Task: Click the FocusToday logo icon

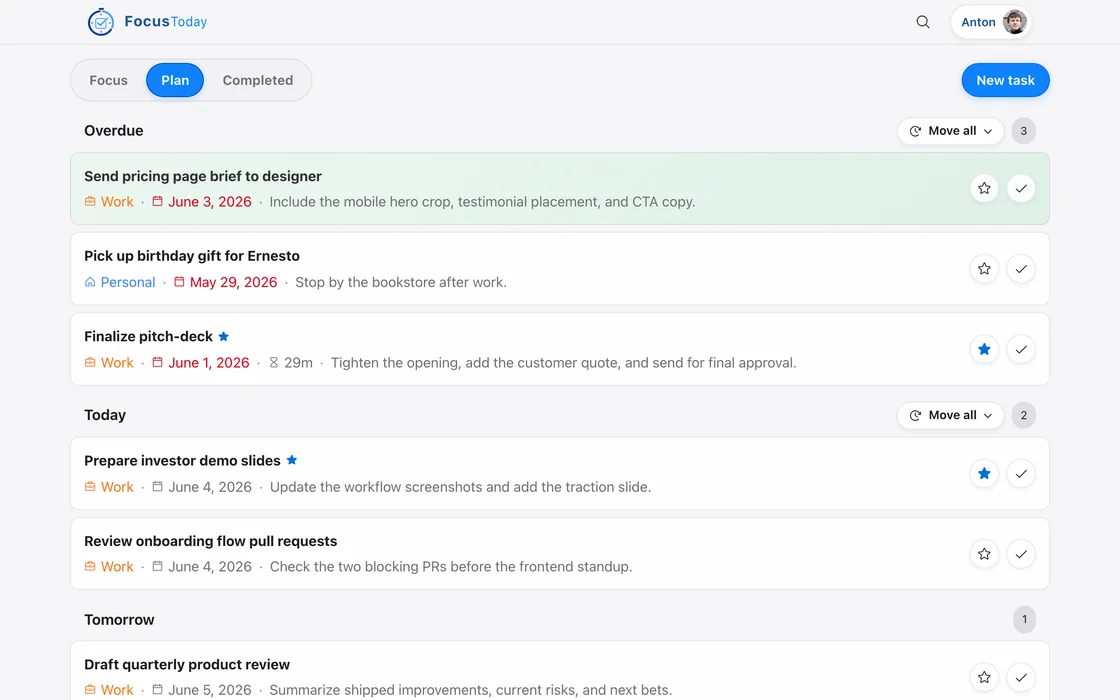Action: pyautogui.click(x=101, y=22)
